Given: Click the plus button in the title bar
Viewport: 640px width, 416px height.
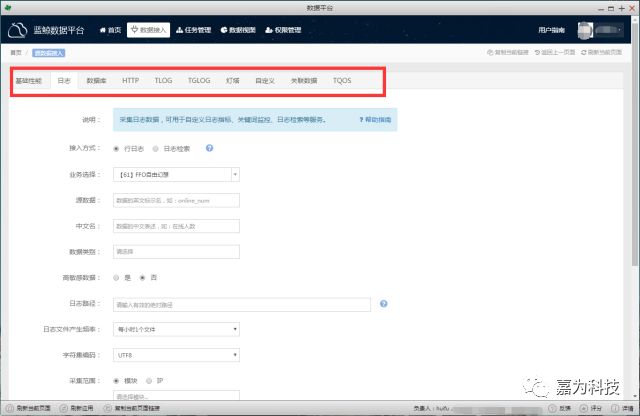Looking at the screenshot, I should point(622,8).
